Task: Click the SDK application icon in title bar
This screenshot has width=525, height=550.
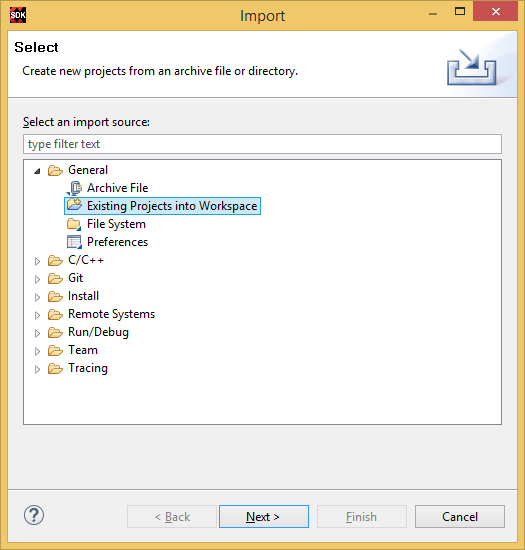Action: (x=18, y=15)
